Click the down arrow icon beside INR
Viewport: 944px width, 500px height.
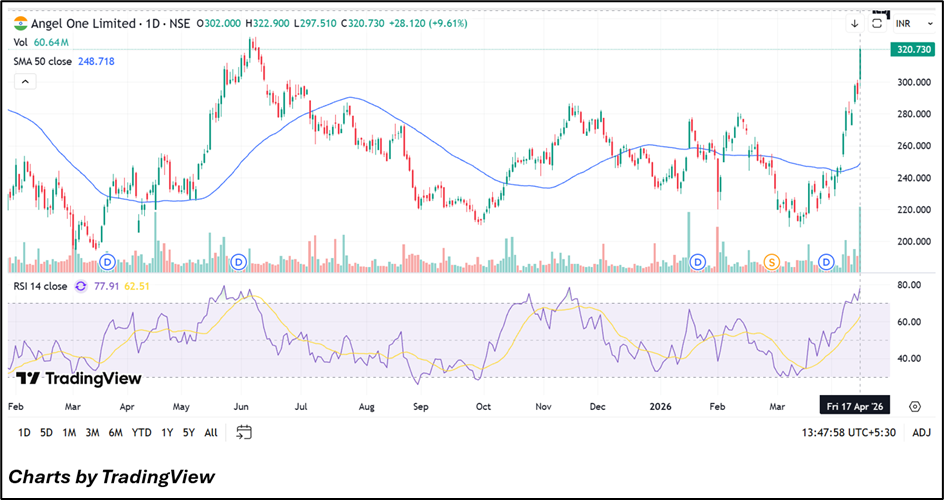(855, 23)
